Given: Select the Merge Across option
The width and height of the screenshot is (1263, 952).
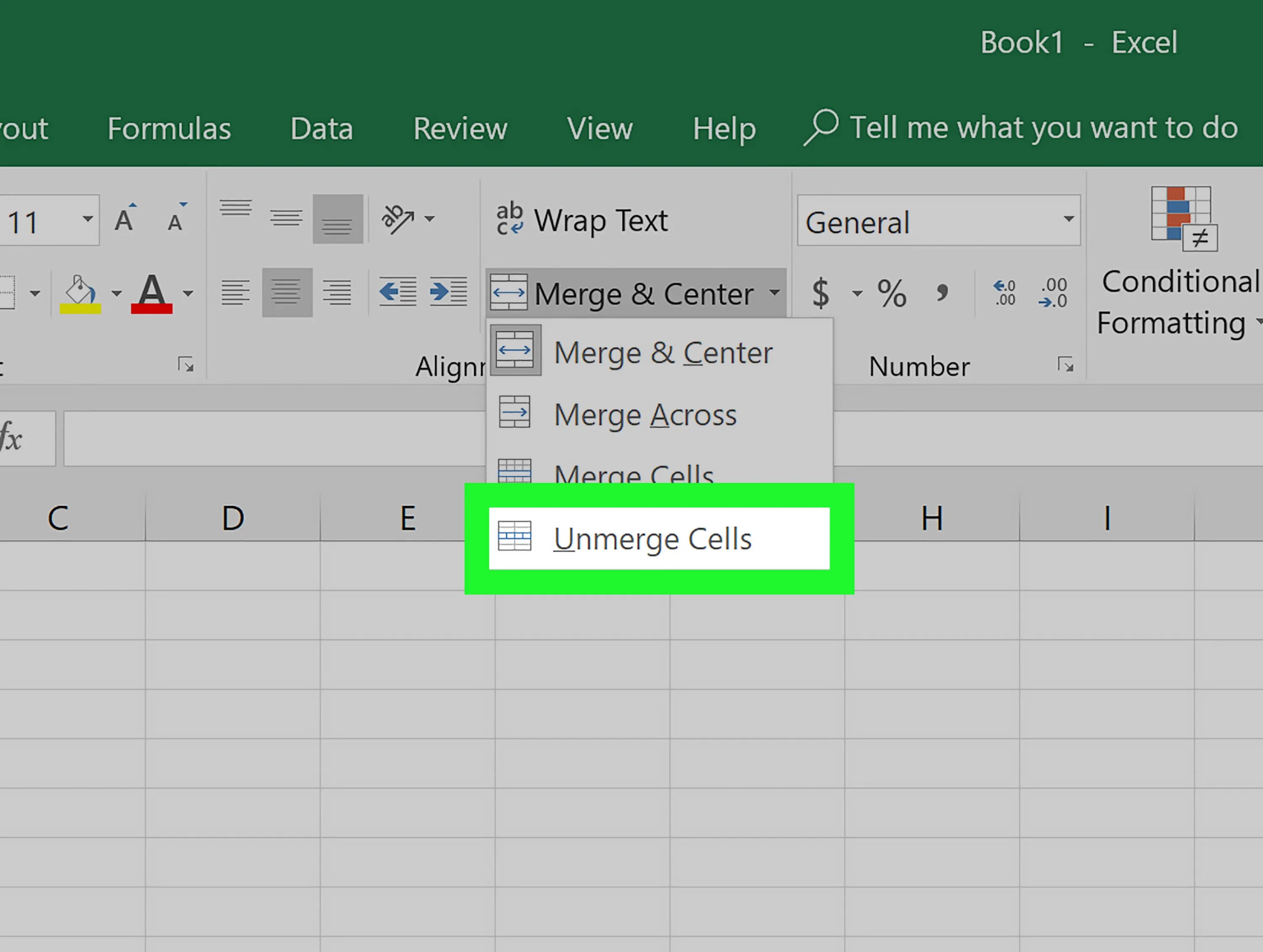Looking at the screenshot, I should [645, 415].
